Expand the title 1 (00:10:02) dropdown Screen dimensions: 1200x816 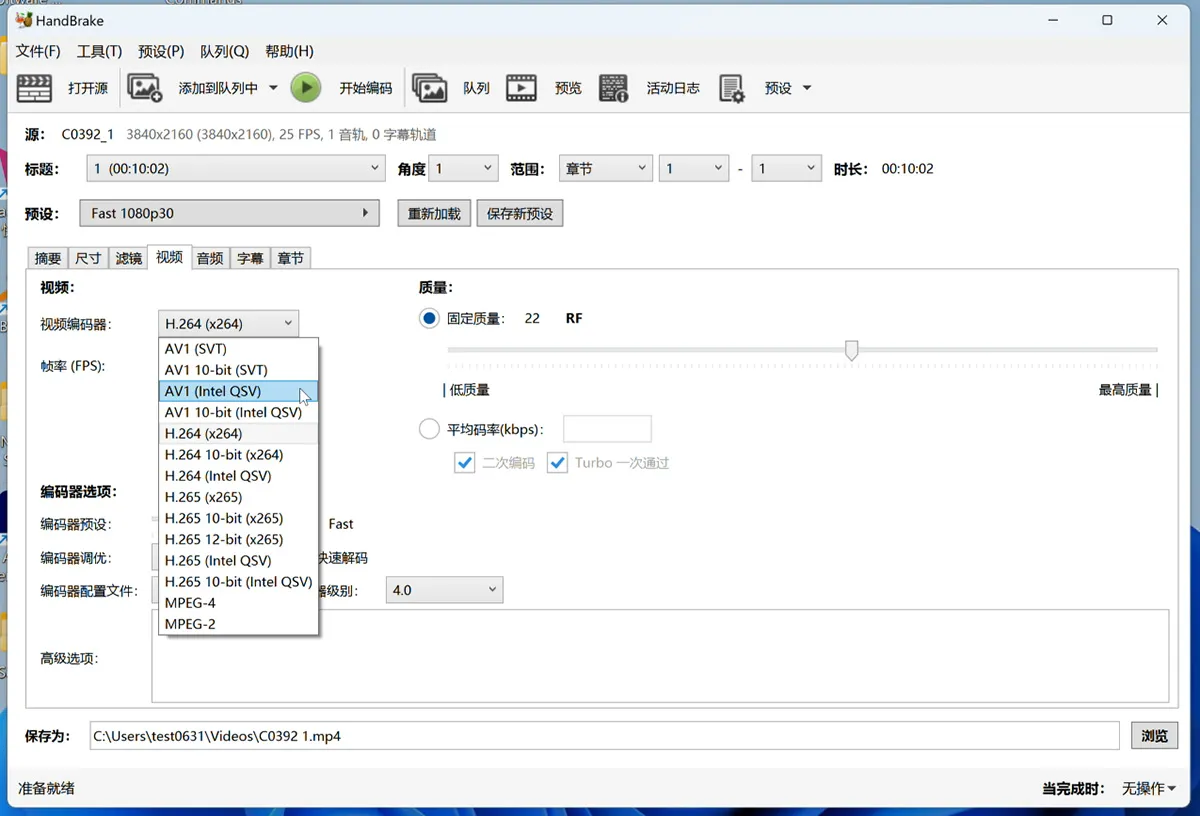[235, 169]
